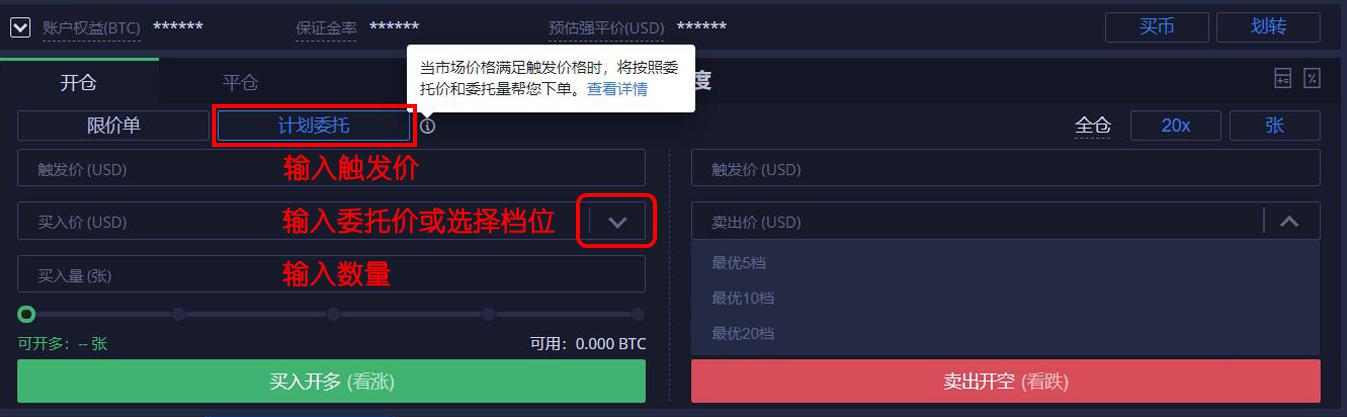The width and height of the screenshot is (1347, 417).
Task: Click the 卖出开空 (看跌) red button
Action: [1005, 381]
